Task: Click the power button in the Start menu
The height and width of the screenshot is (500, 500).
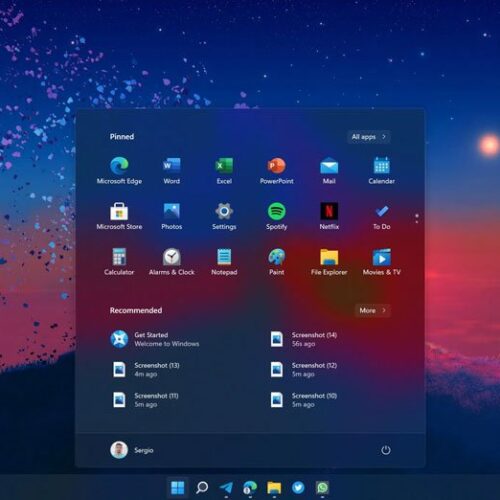Action: 386,450
